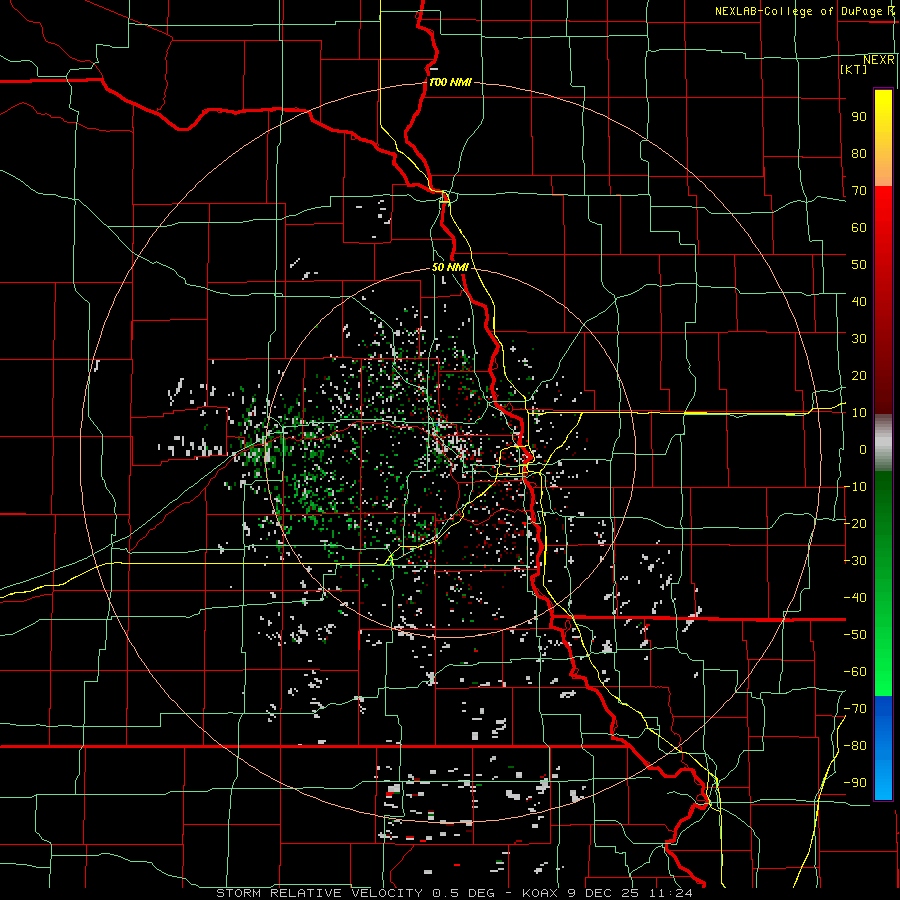900x900 pixels.
Task: Click the positive 20 scale label
Action: tap(859, 376)
